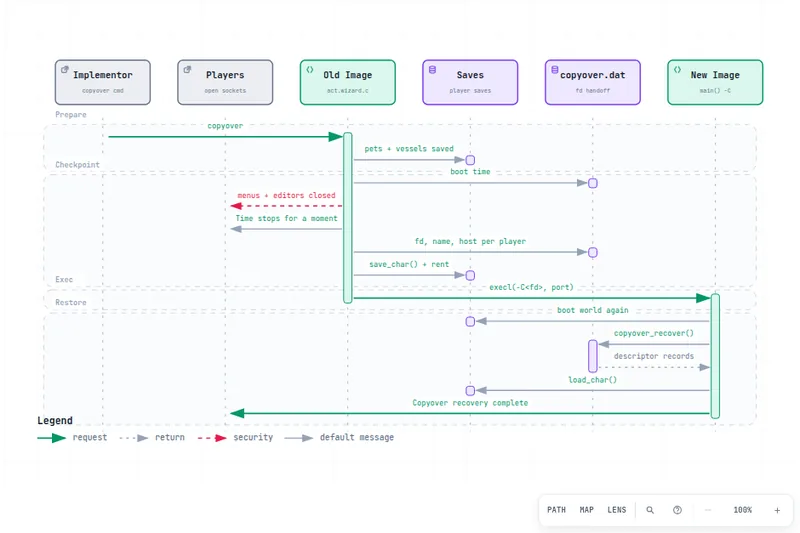Click the Old Image activation bar
800x533 pixels.
[x=348, y=218]
